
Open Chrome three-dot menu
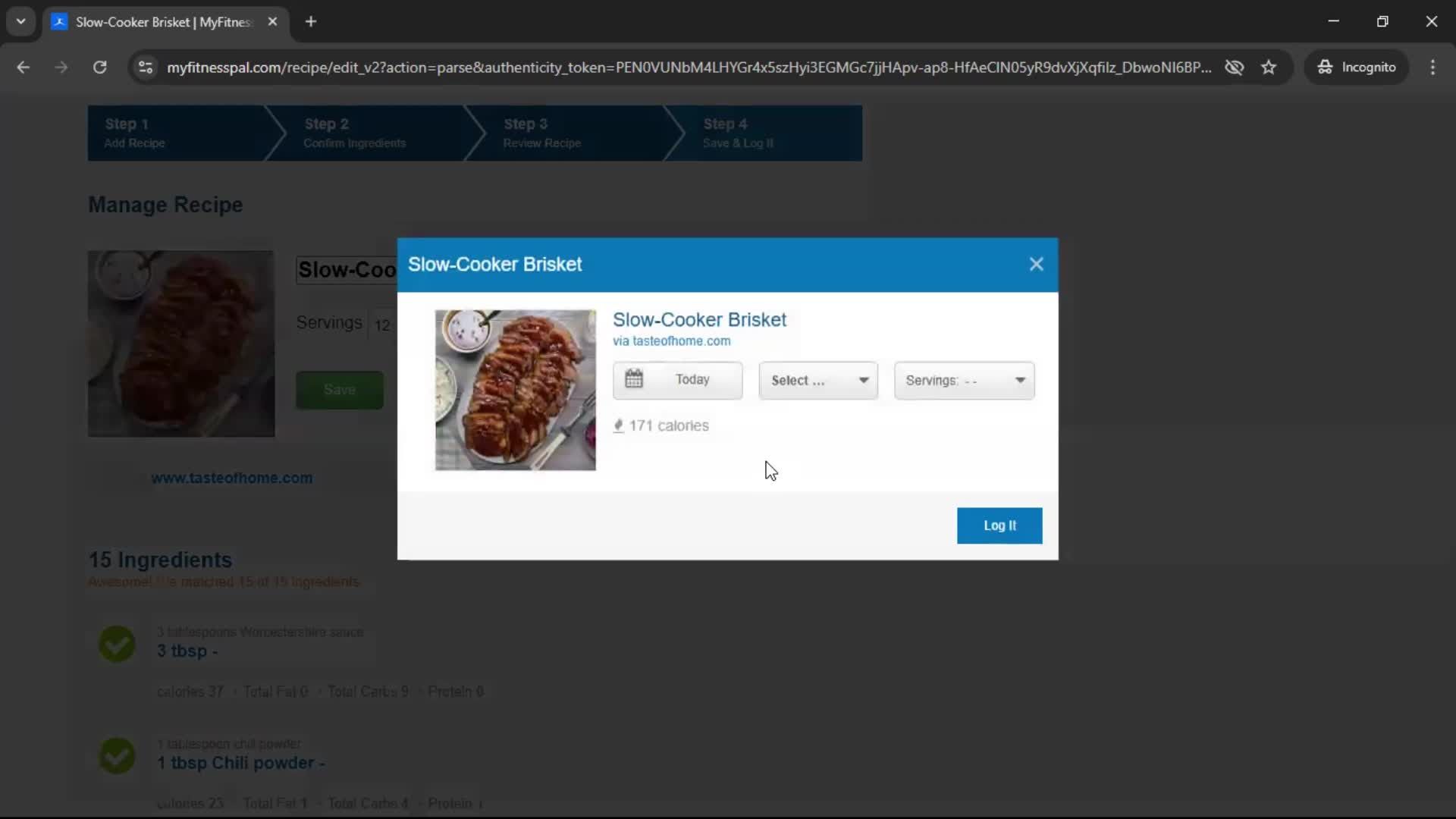[x=1432, y=67]
